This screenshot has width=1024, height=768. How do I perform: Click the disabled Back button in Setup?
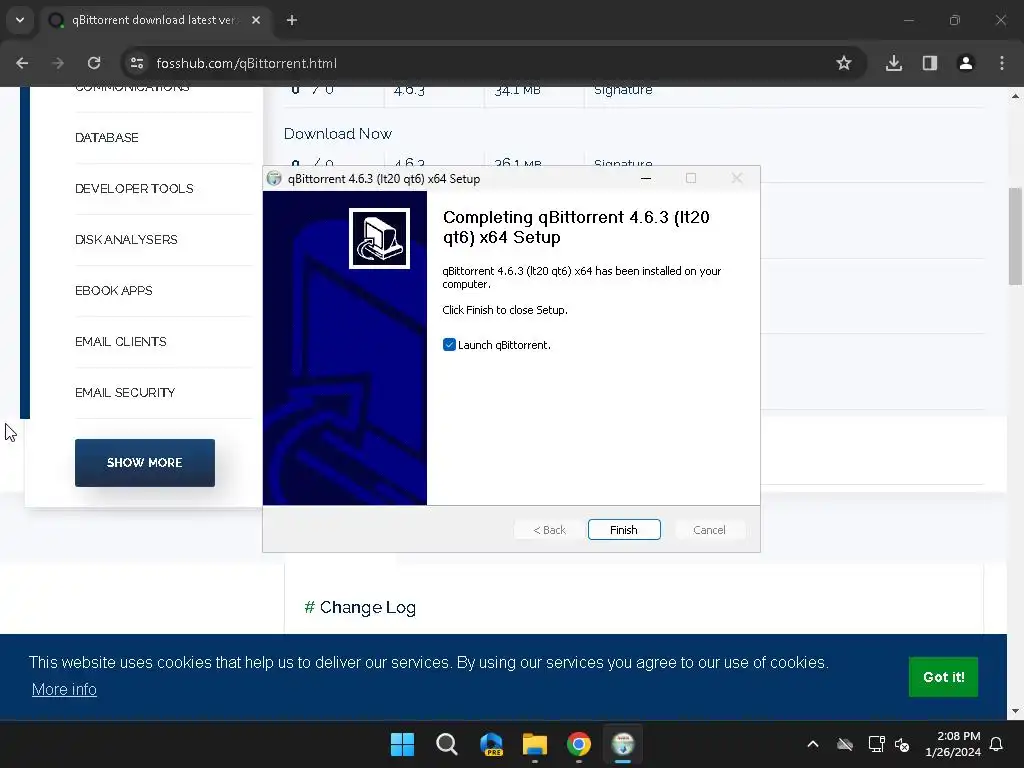[x=549, y=530]
